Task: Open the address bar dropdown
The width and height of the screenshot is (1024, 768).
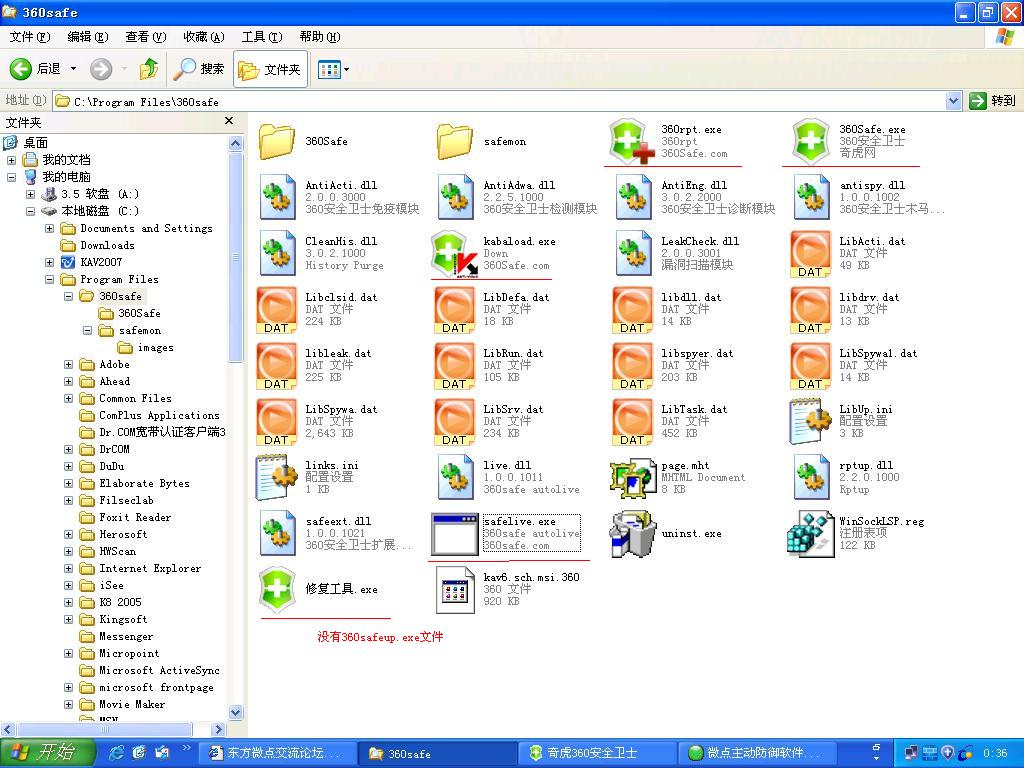Action: click(x=953, y=101)
